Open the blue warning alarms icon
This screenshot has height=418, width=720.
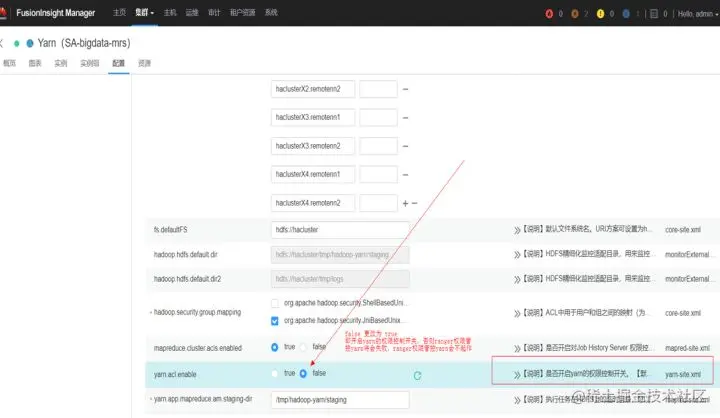[626, 14]
